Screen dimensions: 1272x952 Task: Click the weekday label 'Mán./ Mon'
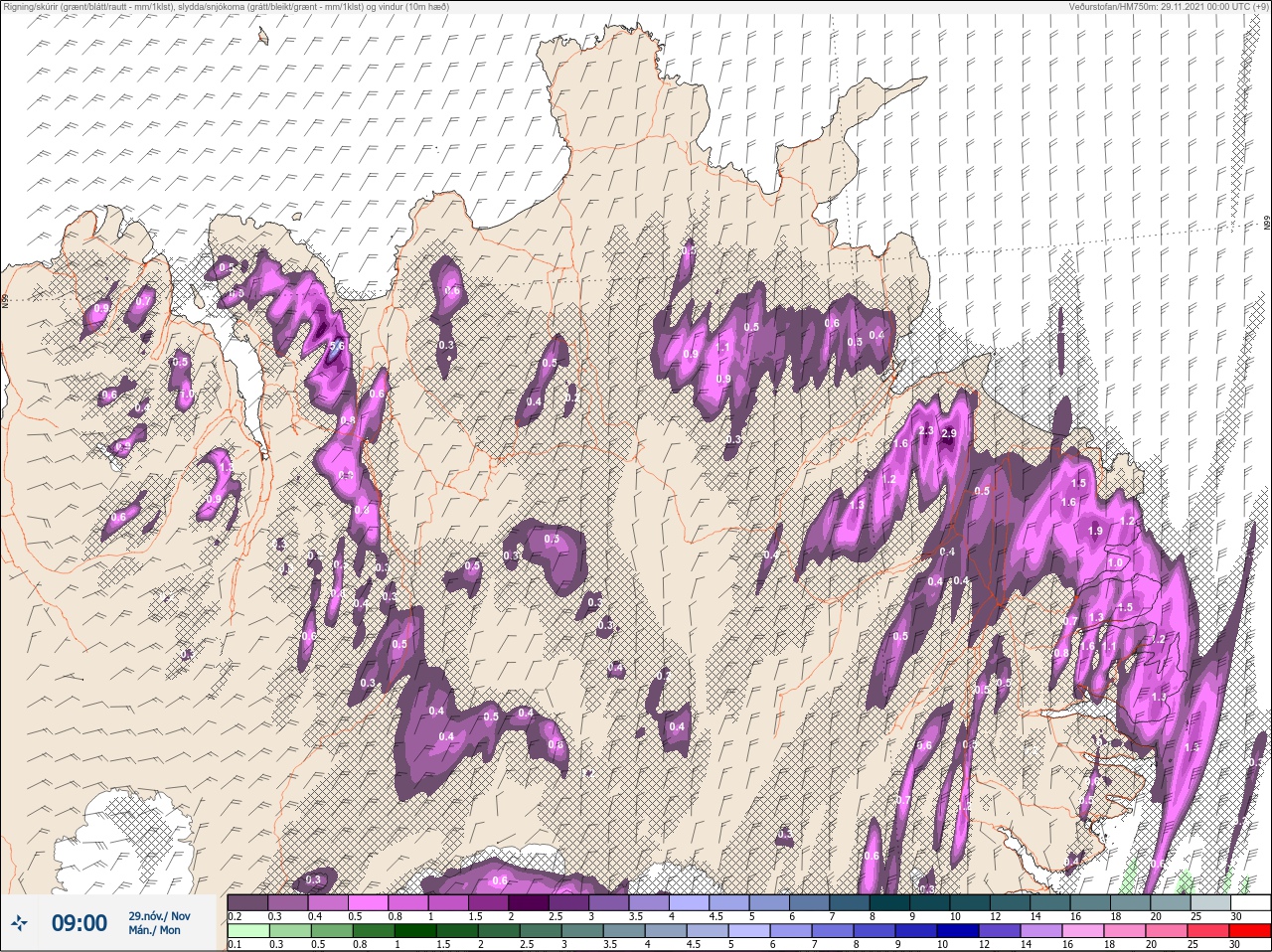coord(155,931)
